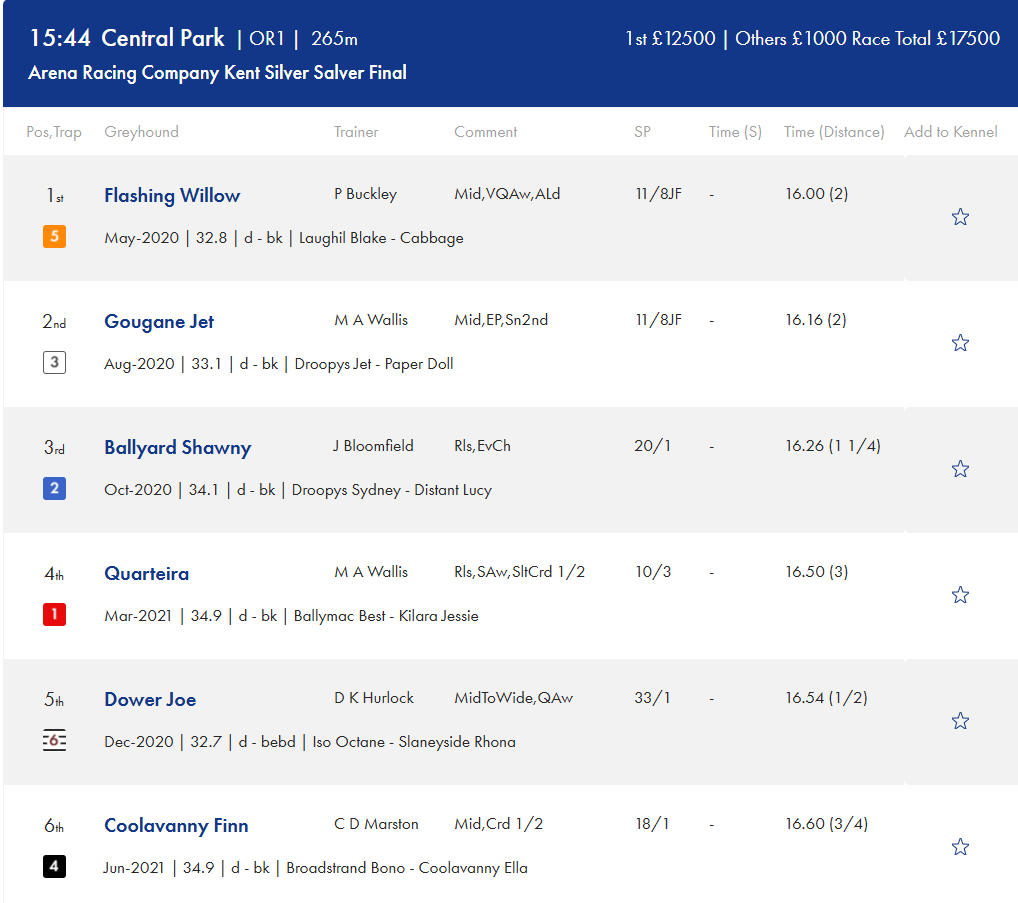Click striped trap 6 badge
The height and width of the screenshot is (903, 1018).
54,741
